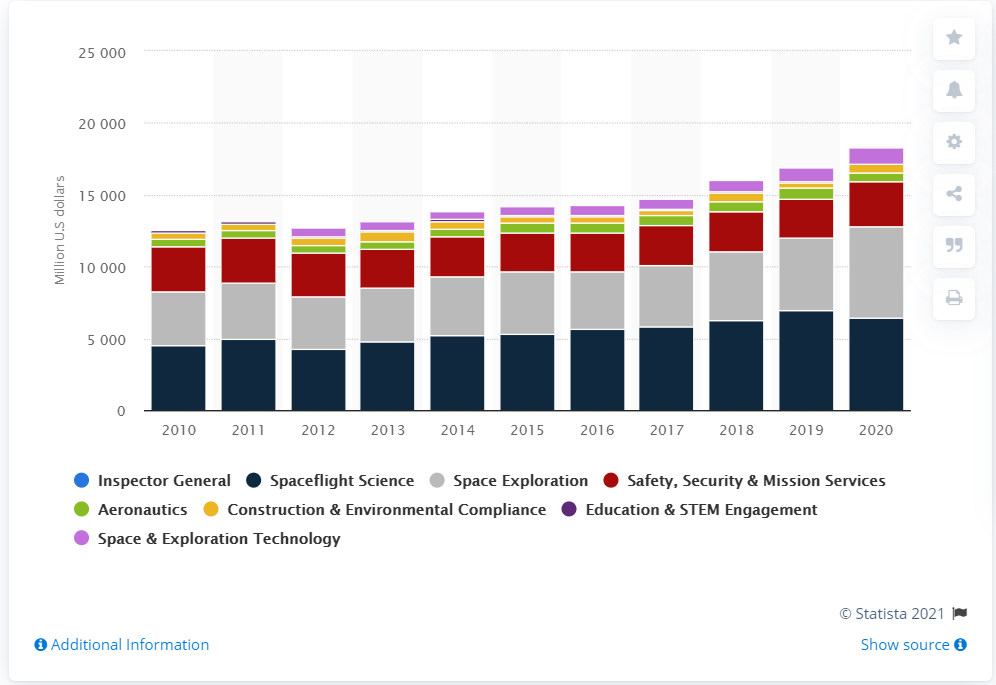The width and height of the screenshot is (996, 685).
Task: Click the bell notification alert icon
Action: (x=953, y=90)
